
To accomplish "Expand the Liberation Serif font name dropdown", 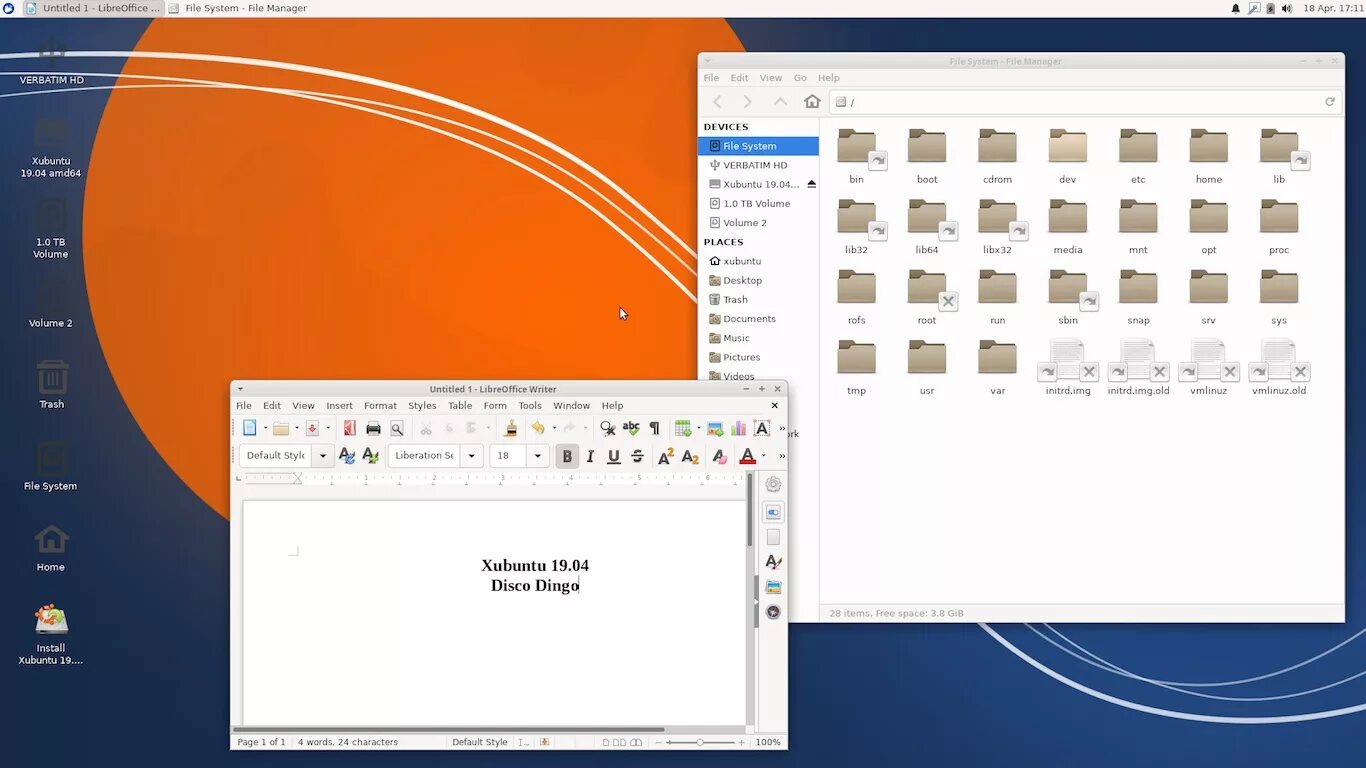I will pyautogui.click(x=472, y=456).
